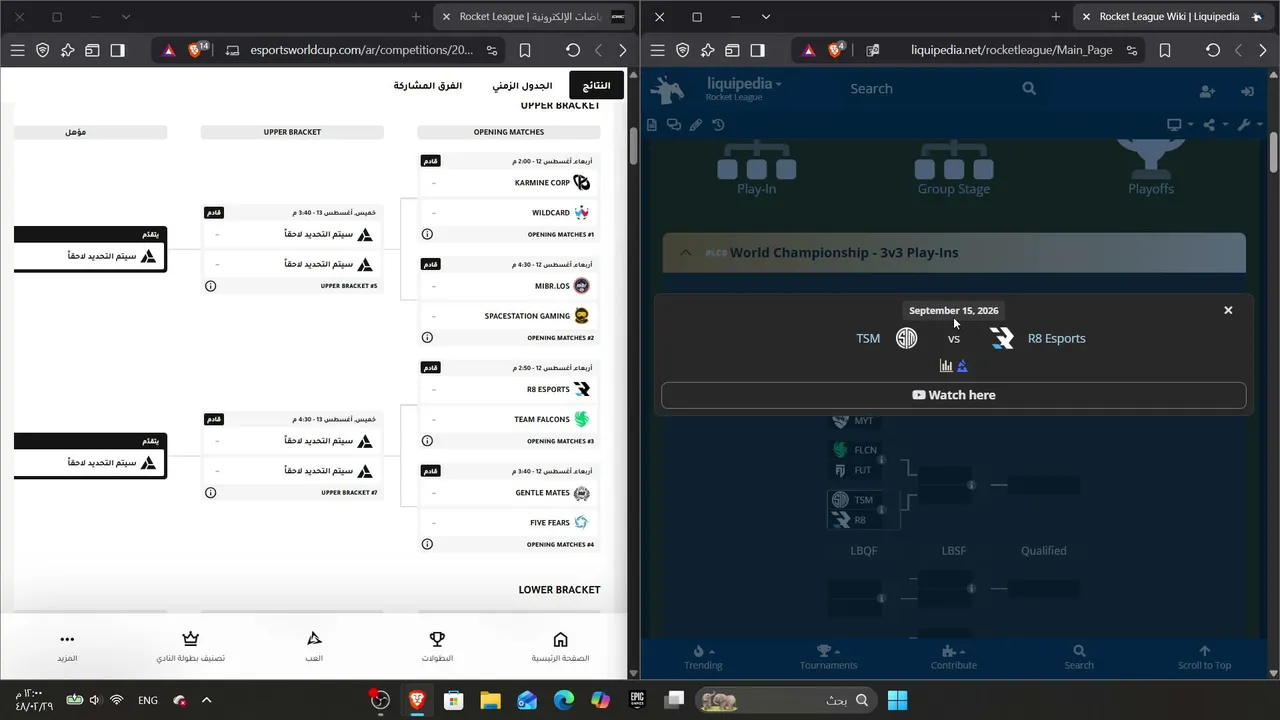
Task: Open the الفرق المشاركة teams tab
Action: [x=427, y=86]
